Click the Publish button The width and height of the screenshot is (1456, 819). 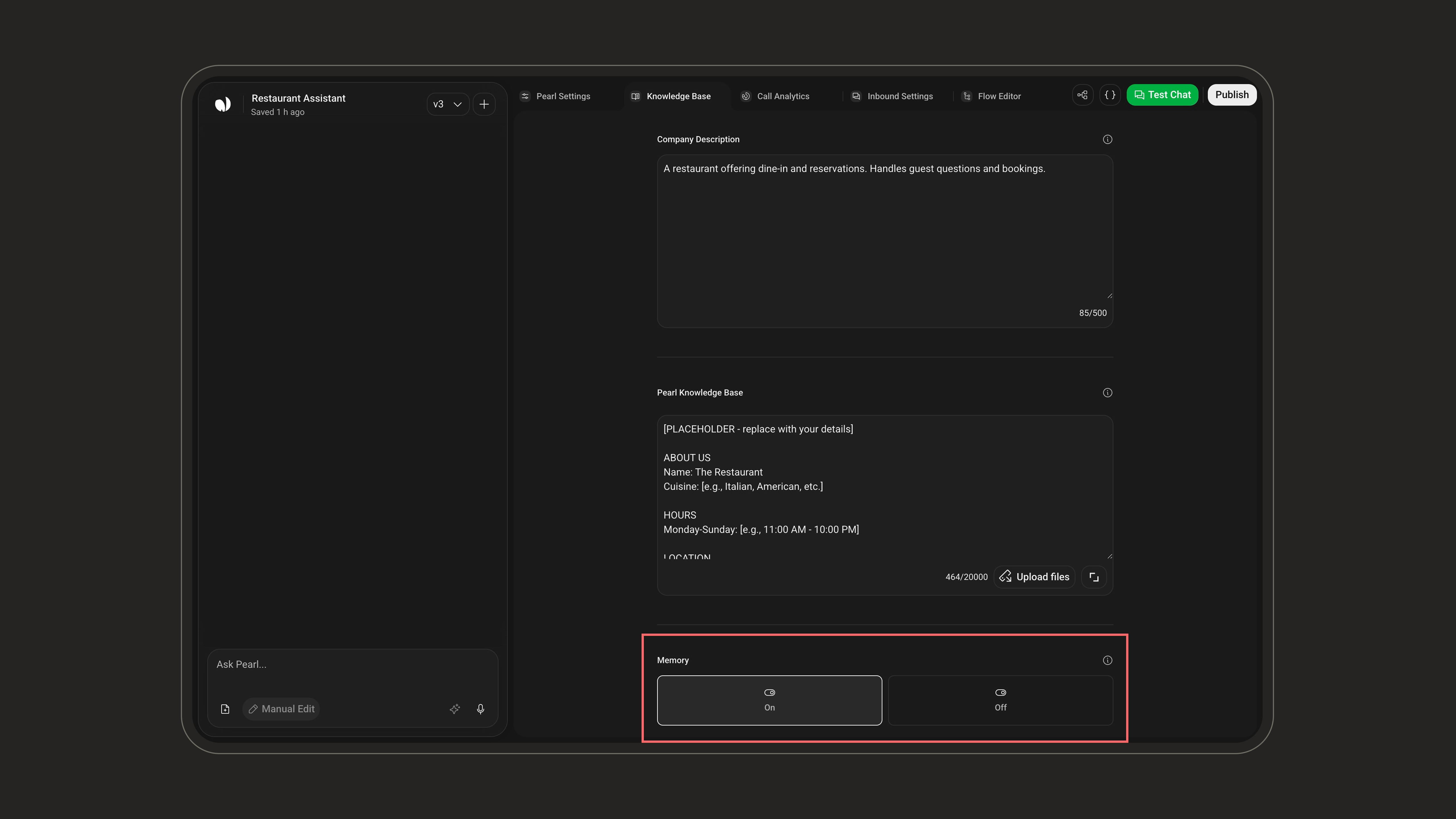click(x=1232, y=95)
